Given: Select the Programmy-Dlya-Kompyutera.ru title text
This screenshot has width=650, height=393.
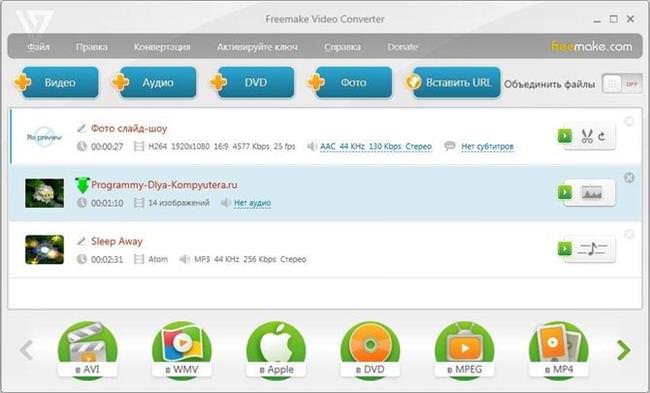Looking at the screenshot, I should [x=164, y=185].
